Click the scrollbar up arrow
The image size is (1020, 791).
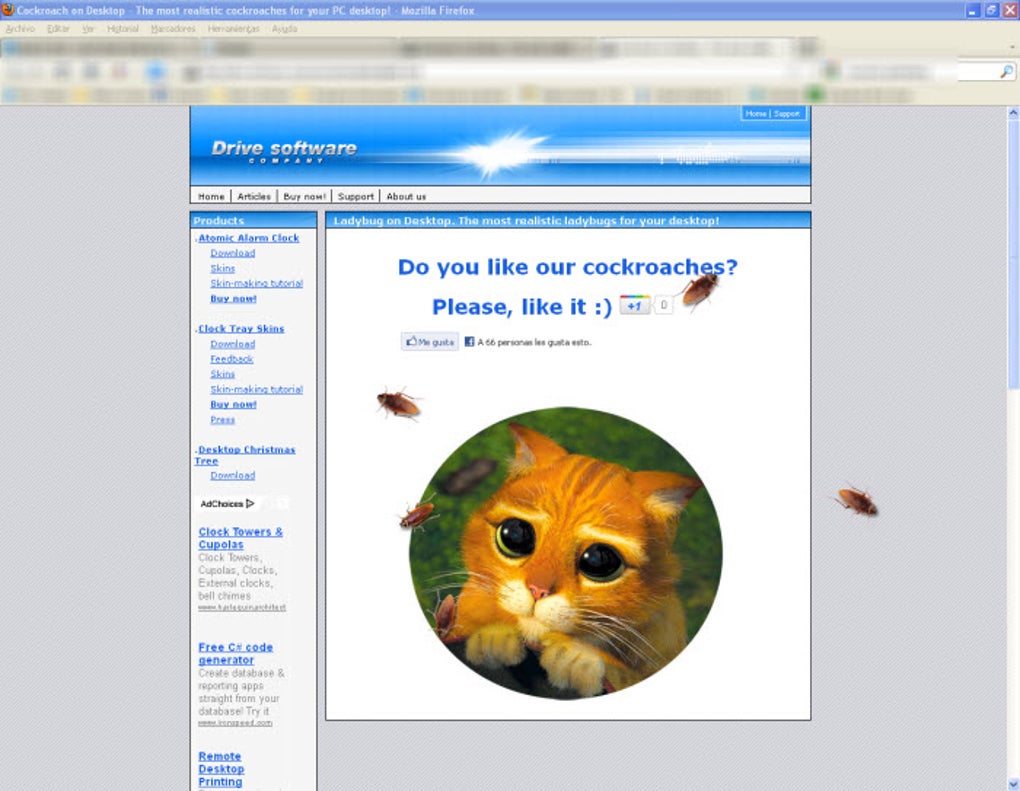point(1013,113)
